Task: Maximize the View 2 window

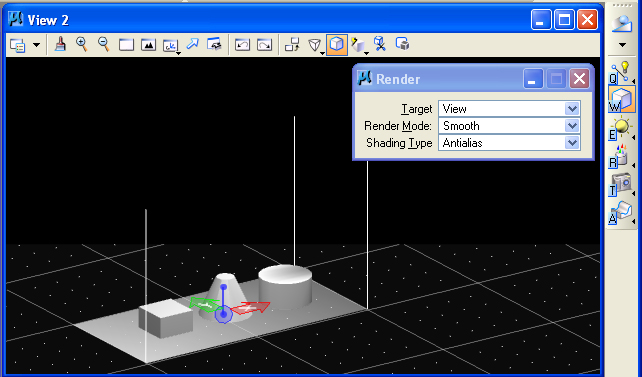Action: 564,20
